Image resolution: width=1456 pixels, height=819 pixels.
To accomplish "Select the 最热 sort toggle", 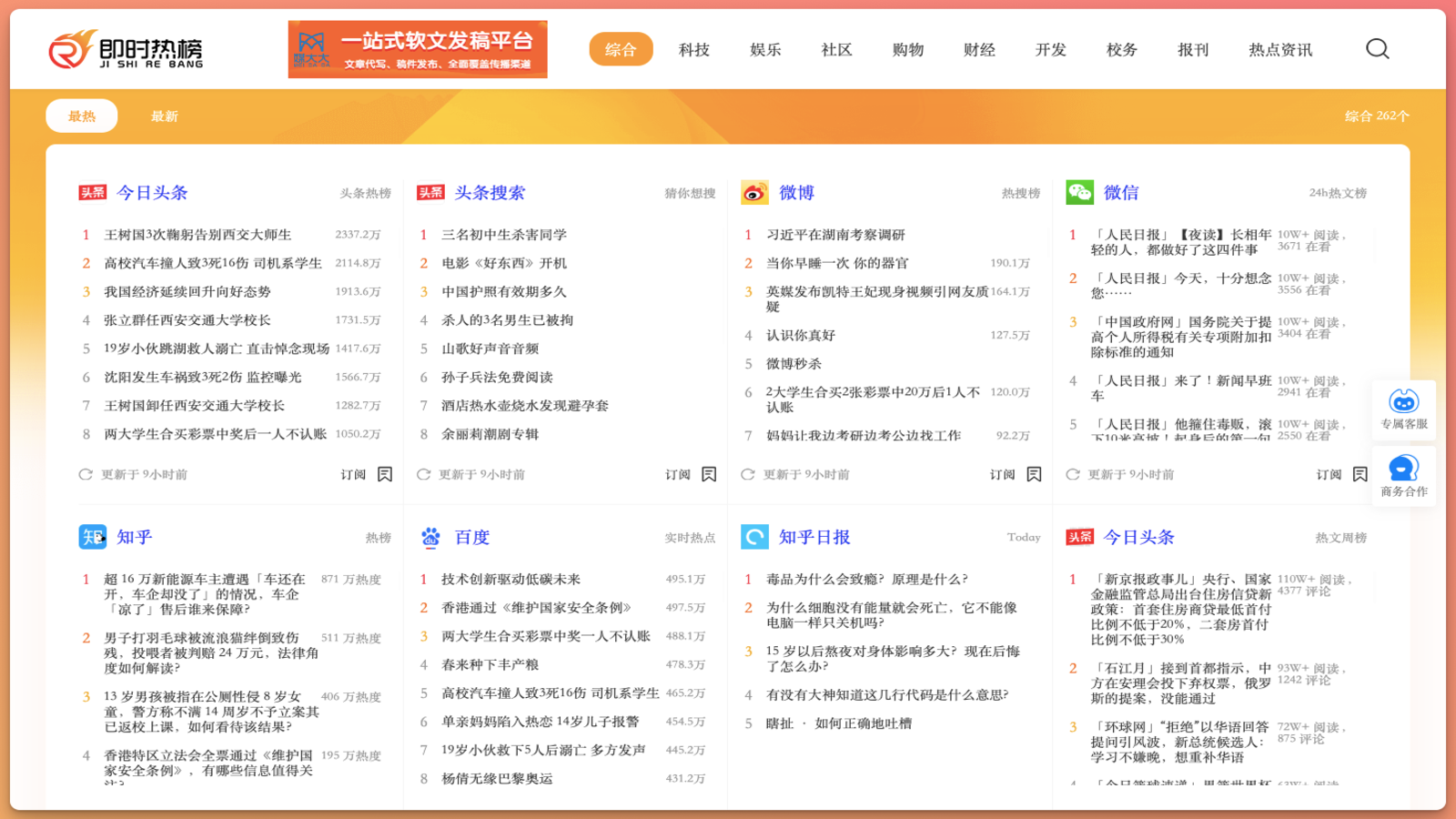I will point(82,116).
